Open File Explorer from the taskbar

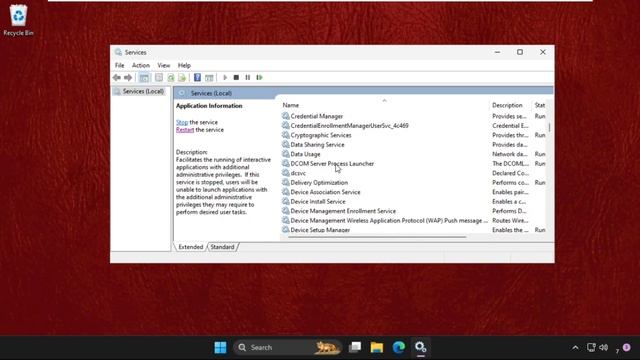pos(377,347)
